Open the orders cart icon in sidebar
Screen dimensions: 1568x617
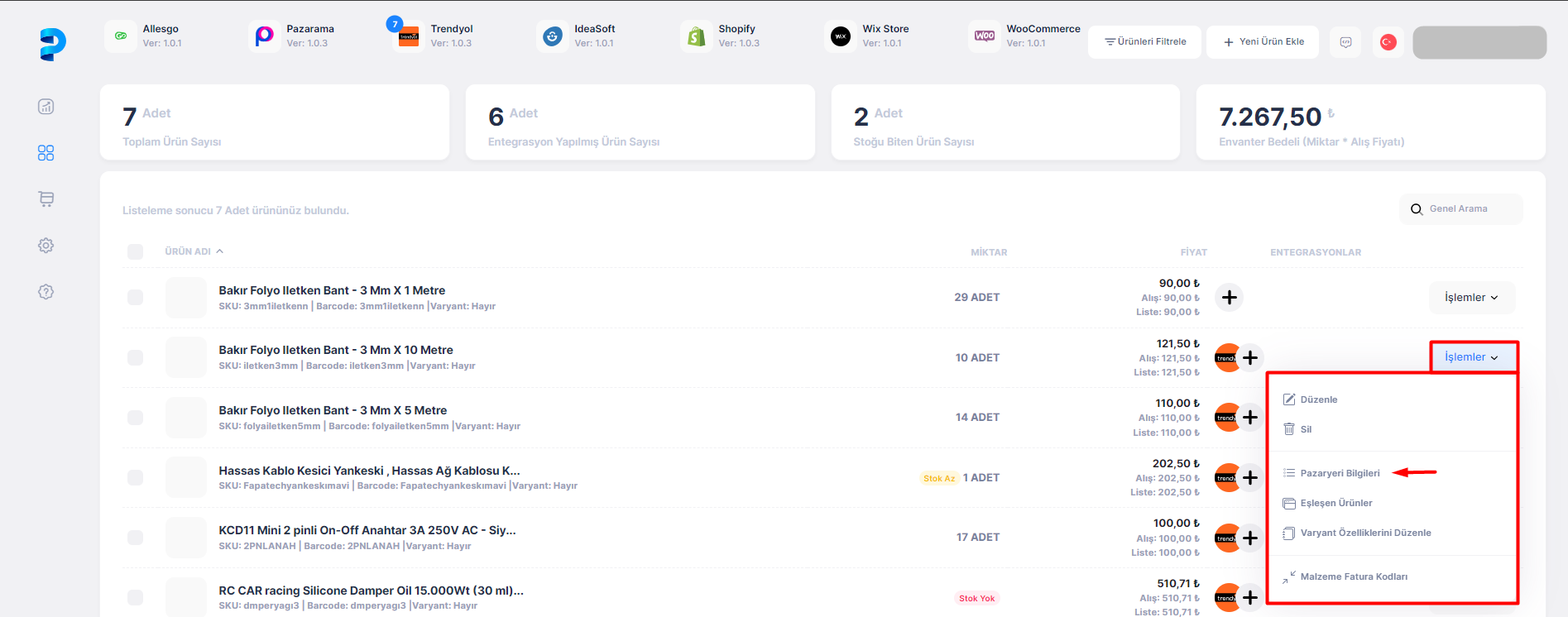(x=46, y=199)
